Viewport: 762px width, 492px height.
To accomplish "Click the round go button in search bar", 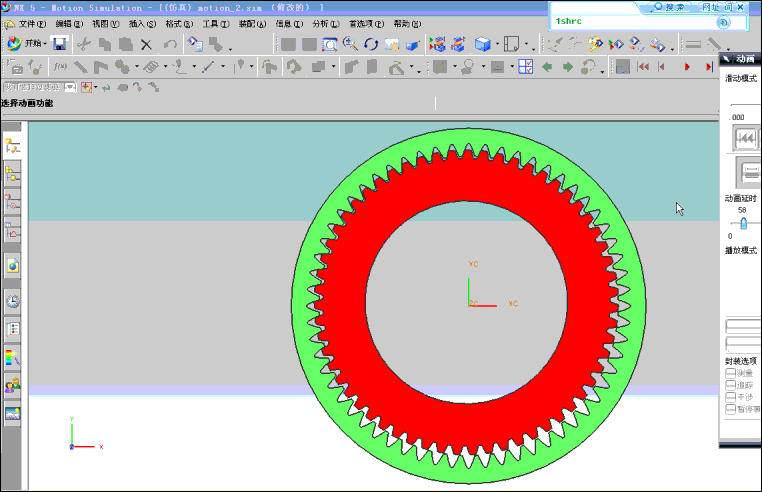I will pos(723,22).
